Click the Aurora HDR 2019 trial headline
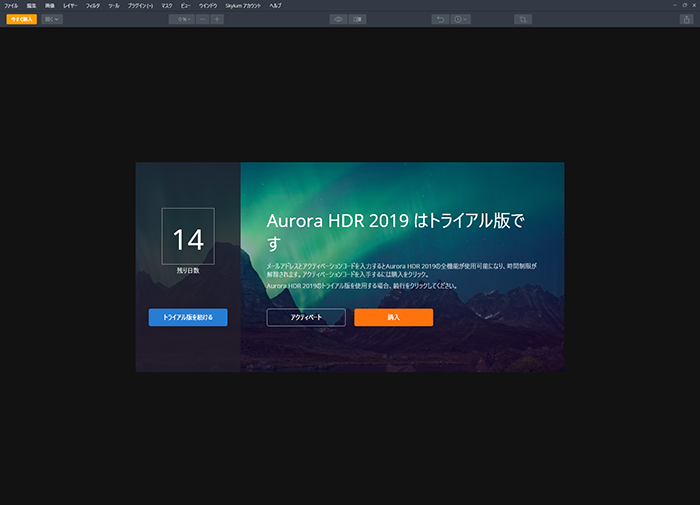 pyautogui.click(x=396, y=232)
